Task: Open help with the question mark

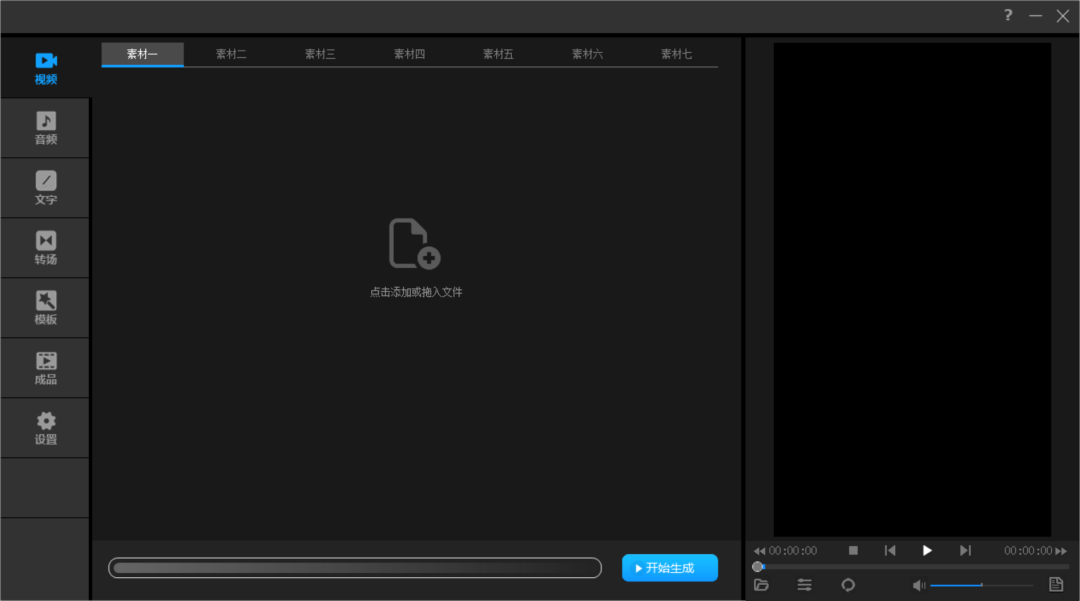Action: pos(1008,15)
